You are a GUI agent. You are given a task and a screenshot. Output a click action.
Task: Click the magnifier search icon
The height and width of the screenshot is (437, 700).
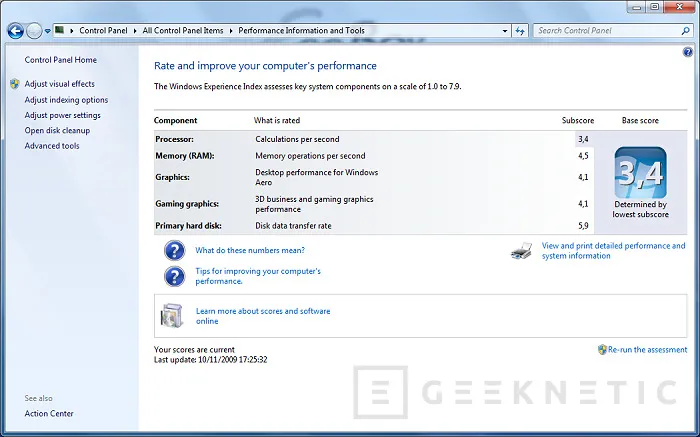(x=686, y=31)
